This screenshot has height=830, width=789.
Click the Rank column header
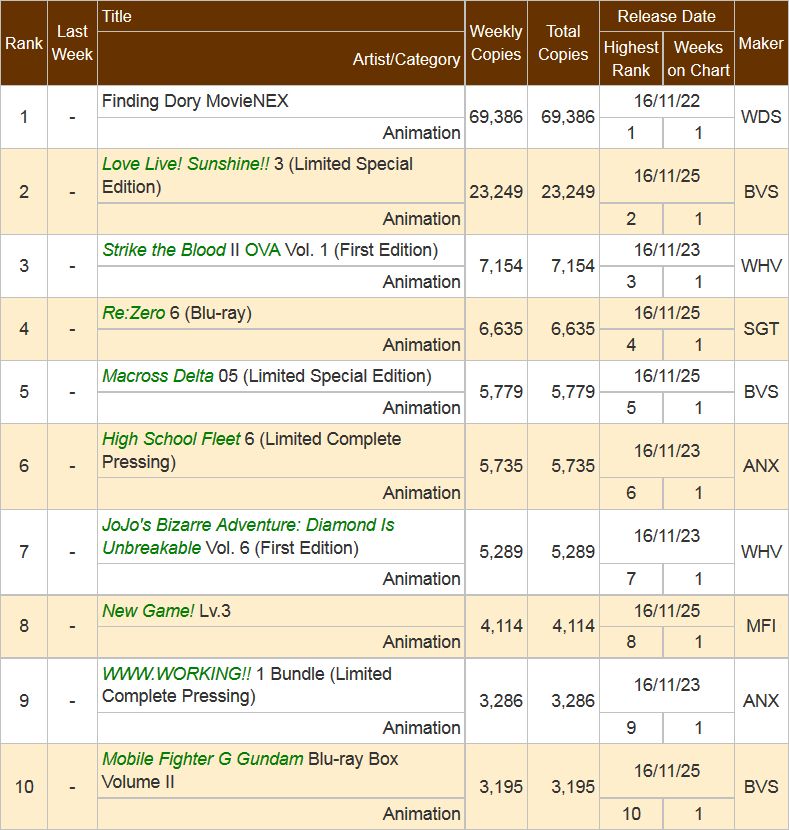click(24, 43)
